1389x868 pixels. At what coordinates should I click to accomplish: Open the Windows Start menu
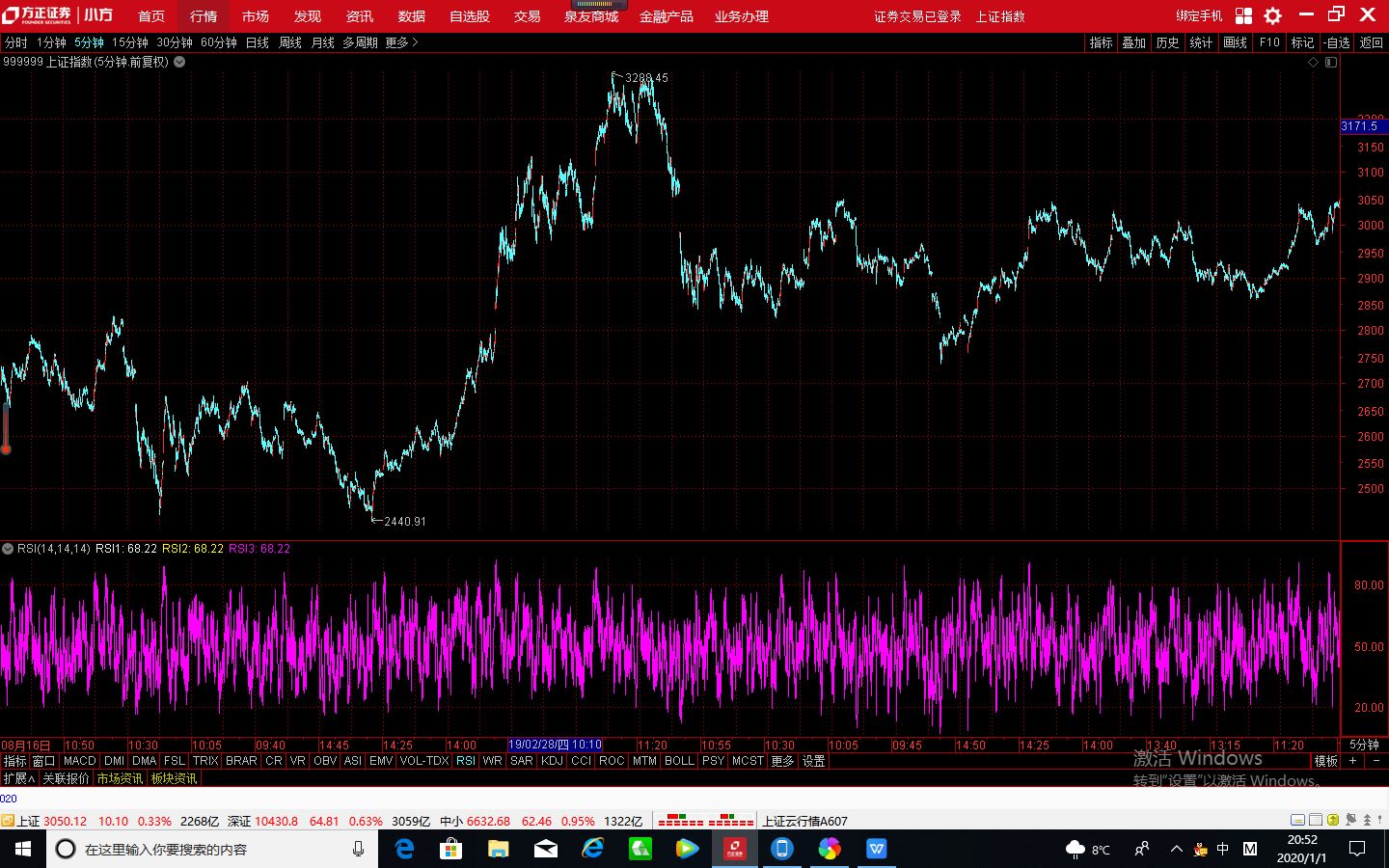click(x=23, y=849)
